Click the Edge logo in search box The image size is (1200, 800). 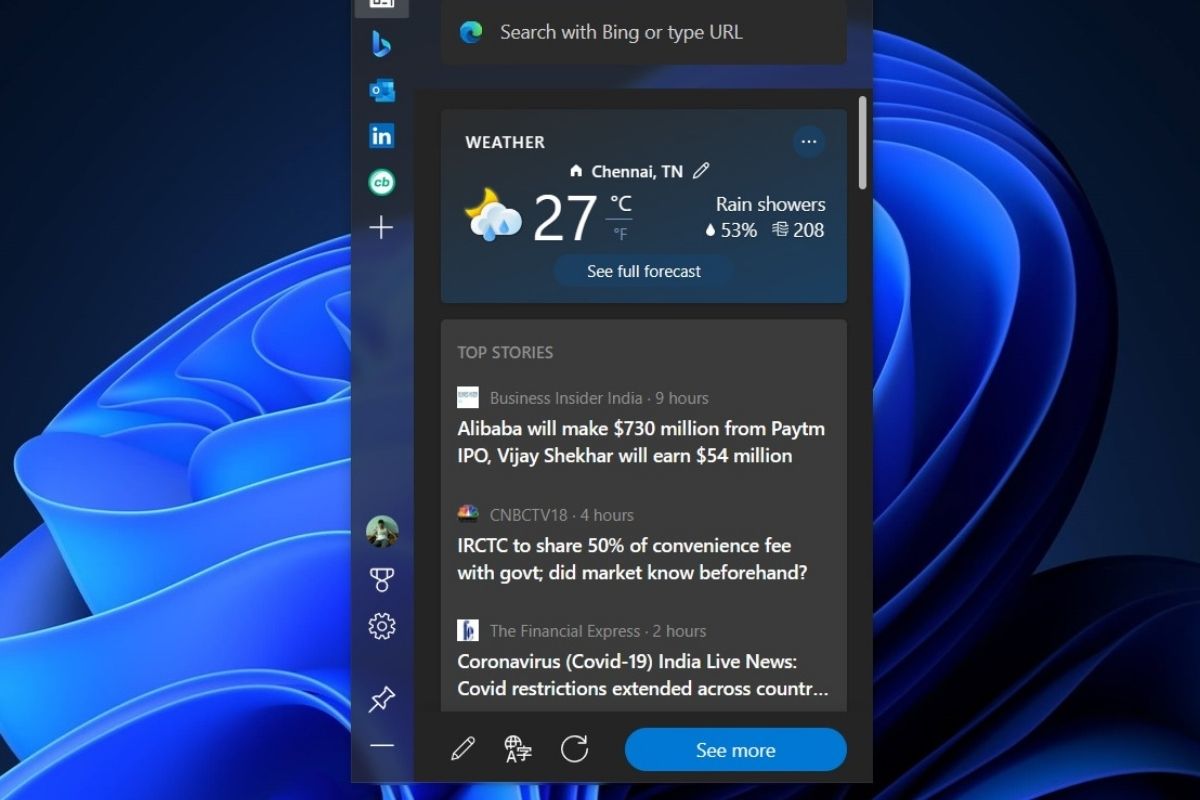[471, 32]
